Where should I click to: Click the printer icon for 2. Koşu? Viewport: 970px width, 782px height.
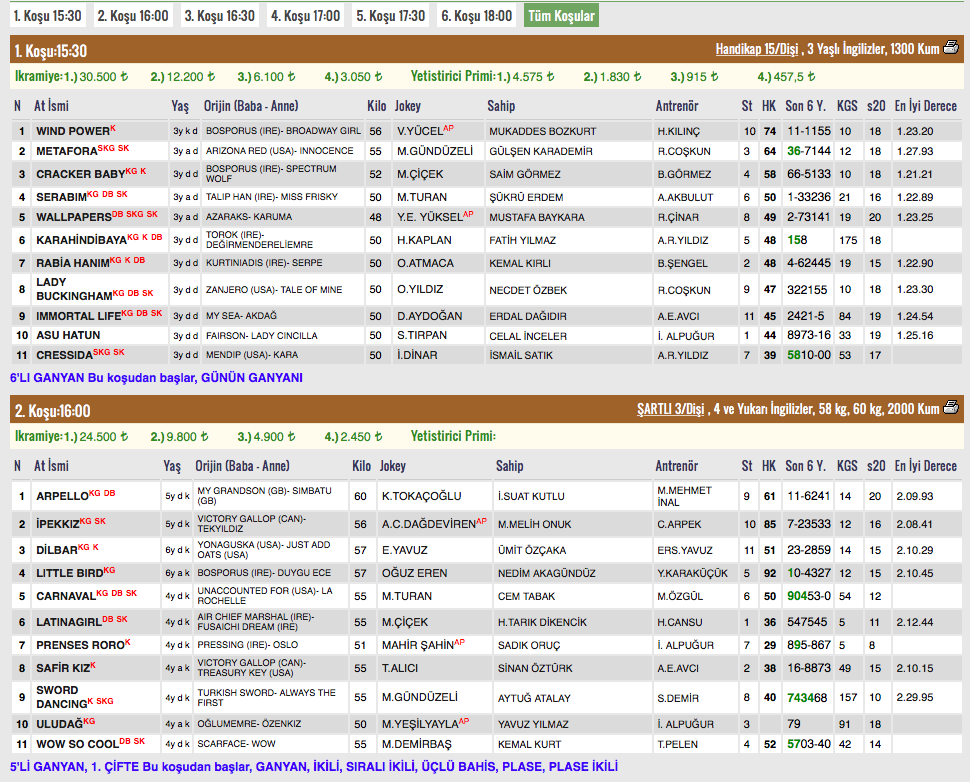coord(951,408)
